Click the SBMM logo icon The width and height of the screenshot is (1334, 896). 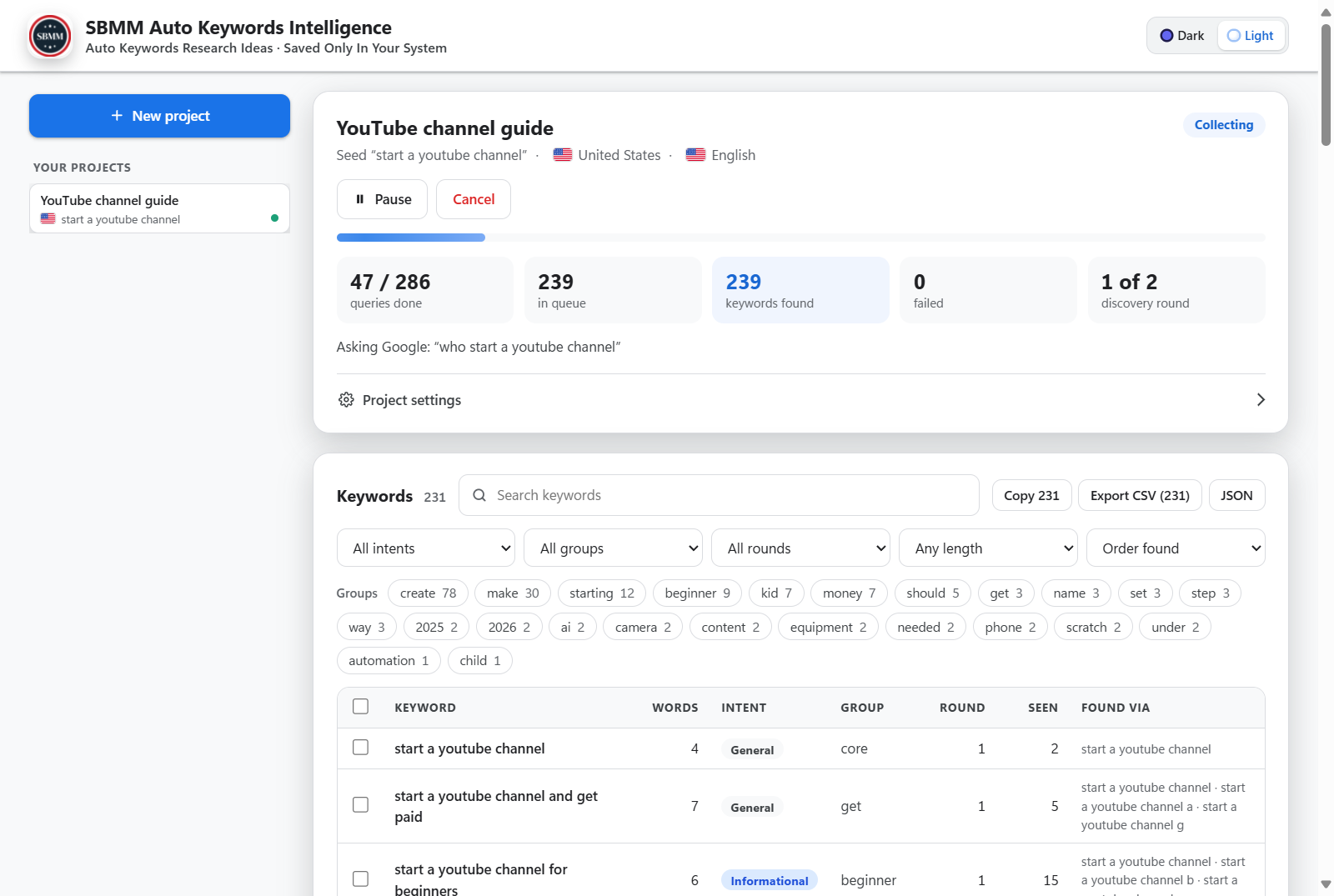50,36
